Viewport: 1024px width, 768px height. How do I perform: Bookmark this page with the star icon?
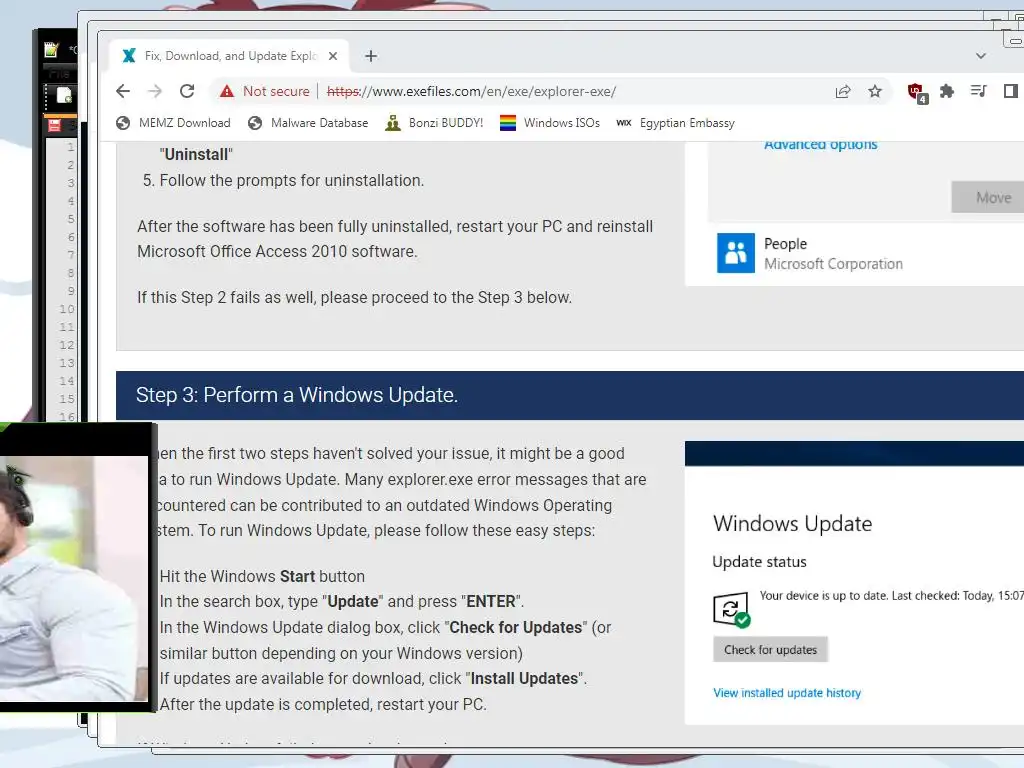pyautogui.click(x=875, y=91)
